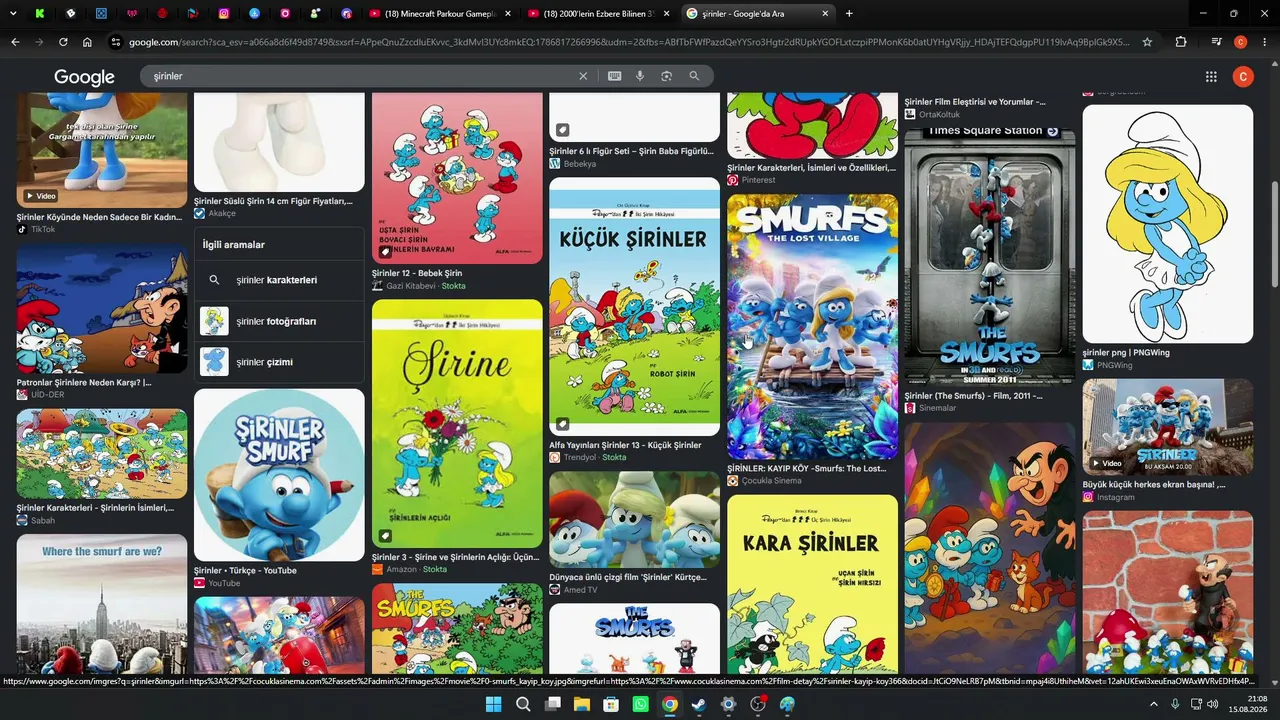This screenshot has width=1280, height=720.
Task: Open the Google apps grid
Action: click(x=1211, y=77)
